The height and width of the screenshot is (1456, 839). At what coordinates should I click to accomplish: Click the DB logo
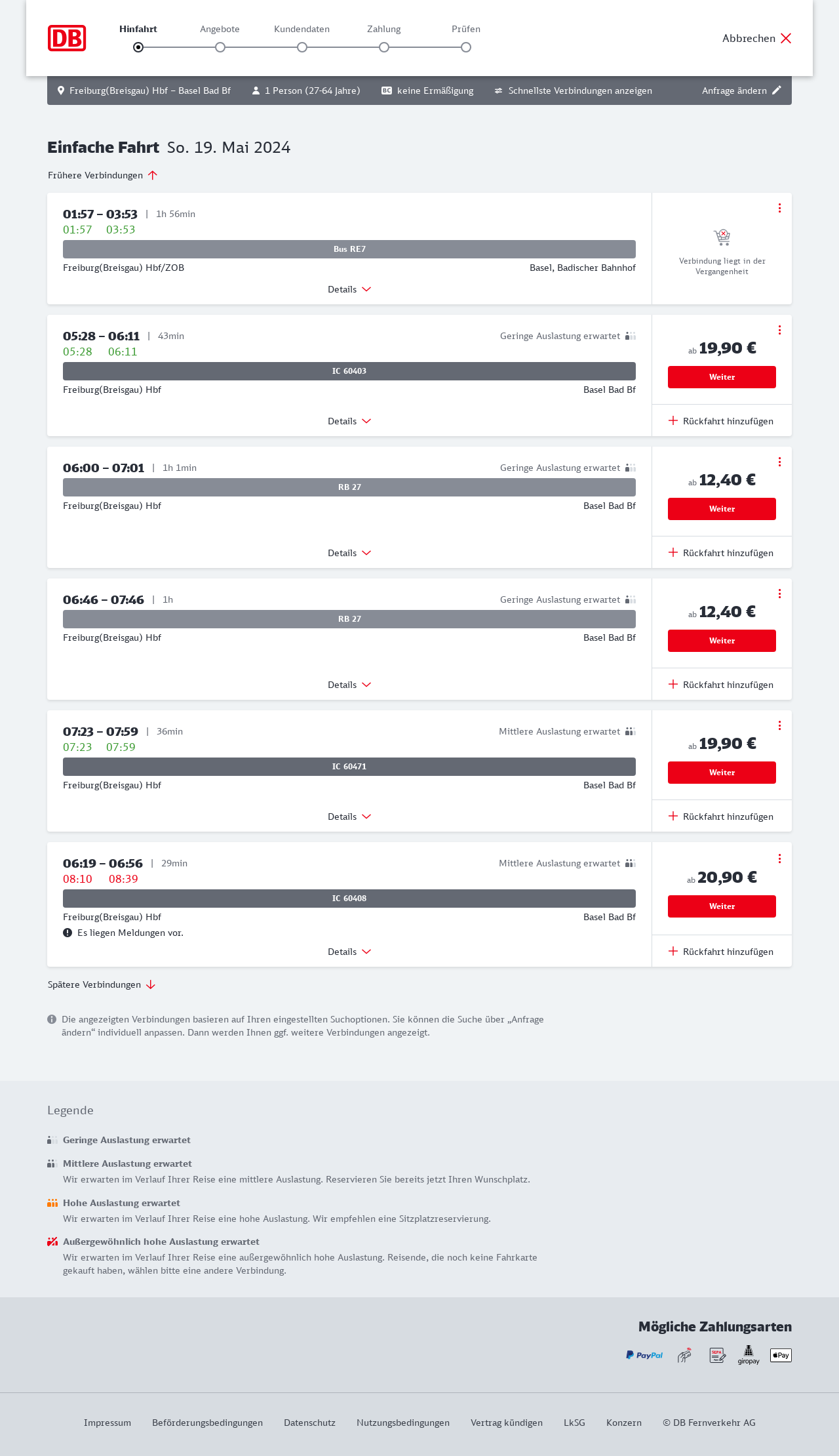pyautogui.click(x=67, y=38)
